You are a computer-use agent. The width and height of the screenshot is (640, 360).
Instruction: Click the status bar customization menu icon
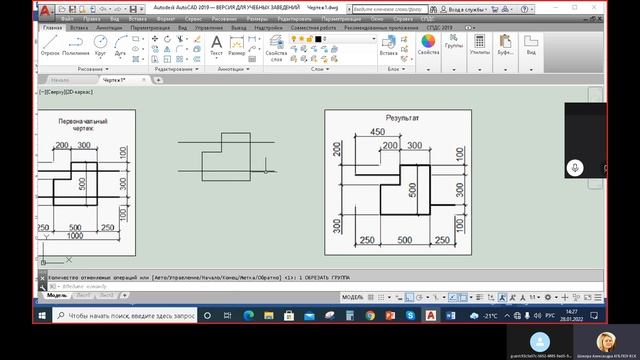pos(598,298)
